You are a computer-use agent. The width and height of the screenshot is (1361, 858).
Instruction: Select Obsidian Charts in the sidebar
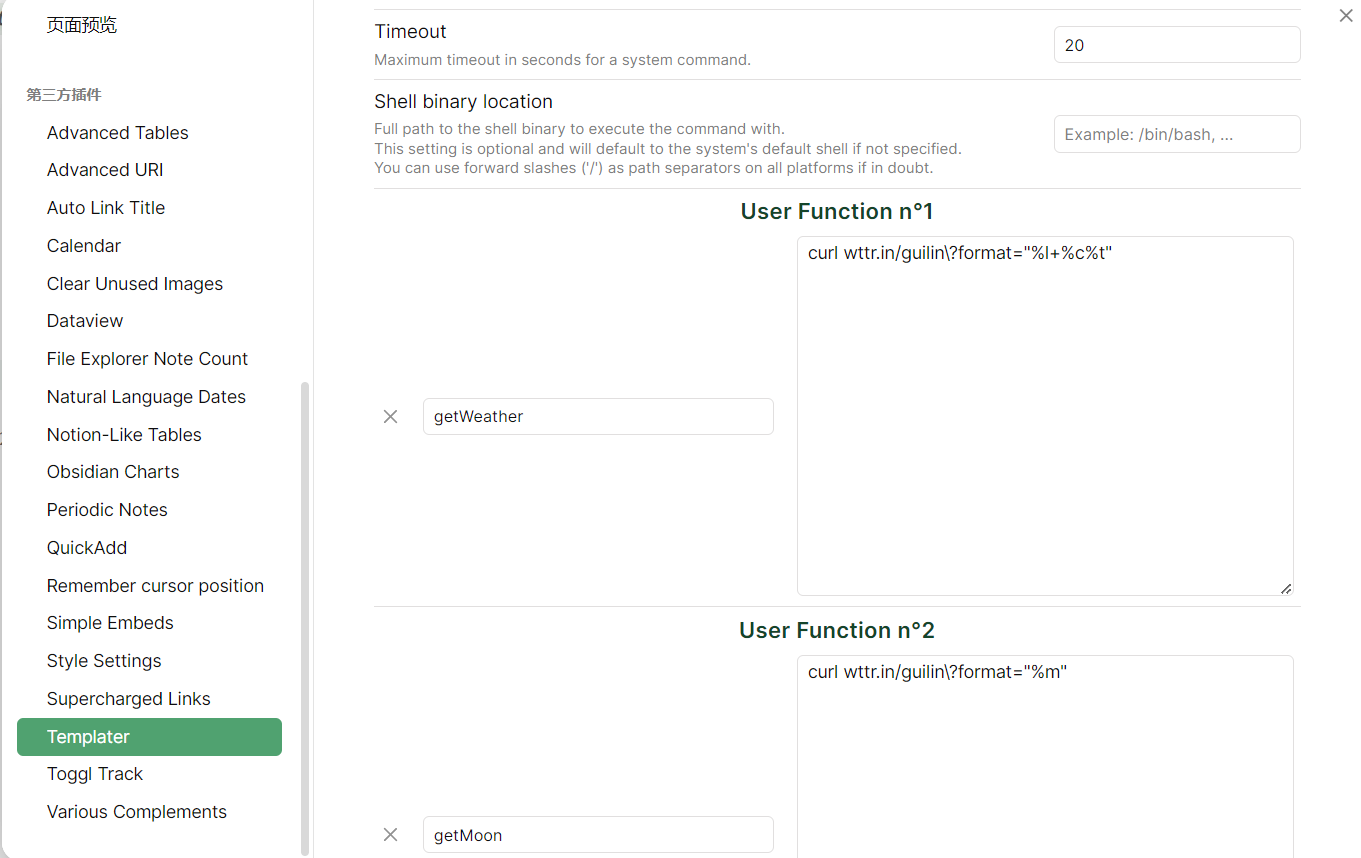[x=113, y=471]
